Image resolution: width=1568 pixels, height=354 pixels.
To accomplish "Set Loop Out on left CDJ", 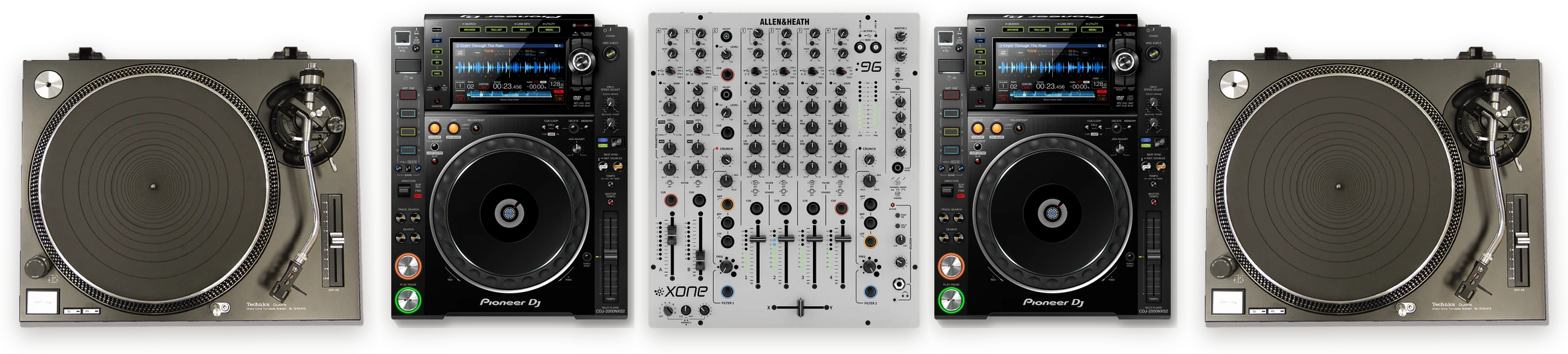I will [x=453, y=127].
